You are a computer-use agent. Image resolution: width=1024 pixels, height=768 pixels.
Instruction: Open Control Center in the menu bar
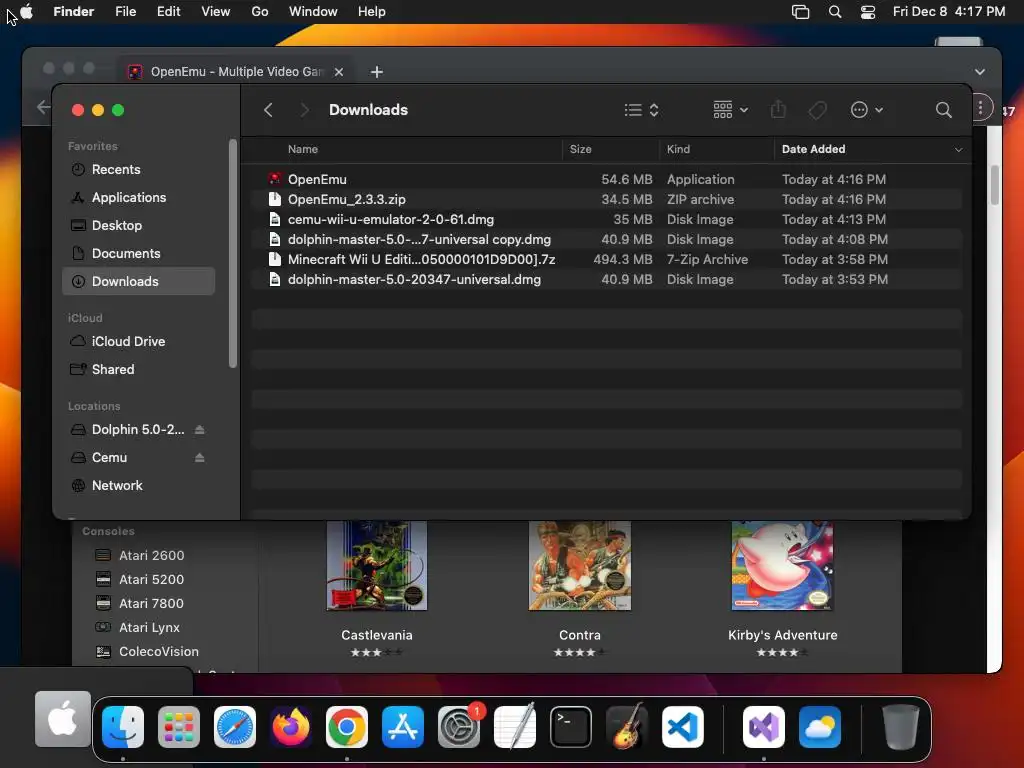click(868, 12)
